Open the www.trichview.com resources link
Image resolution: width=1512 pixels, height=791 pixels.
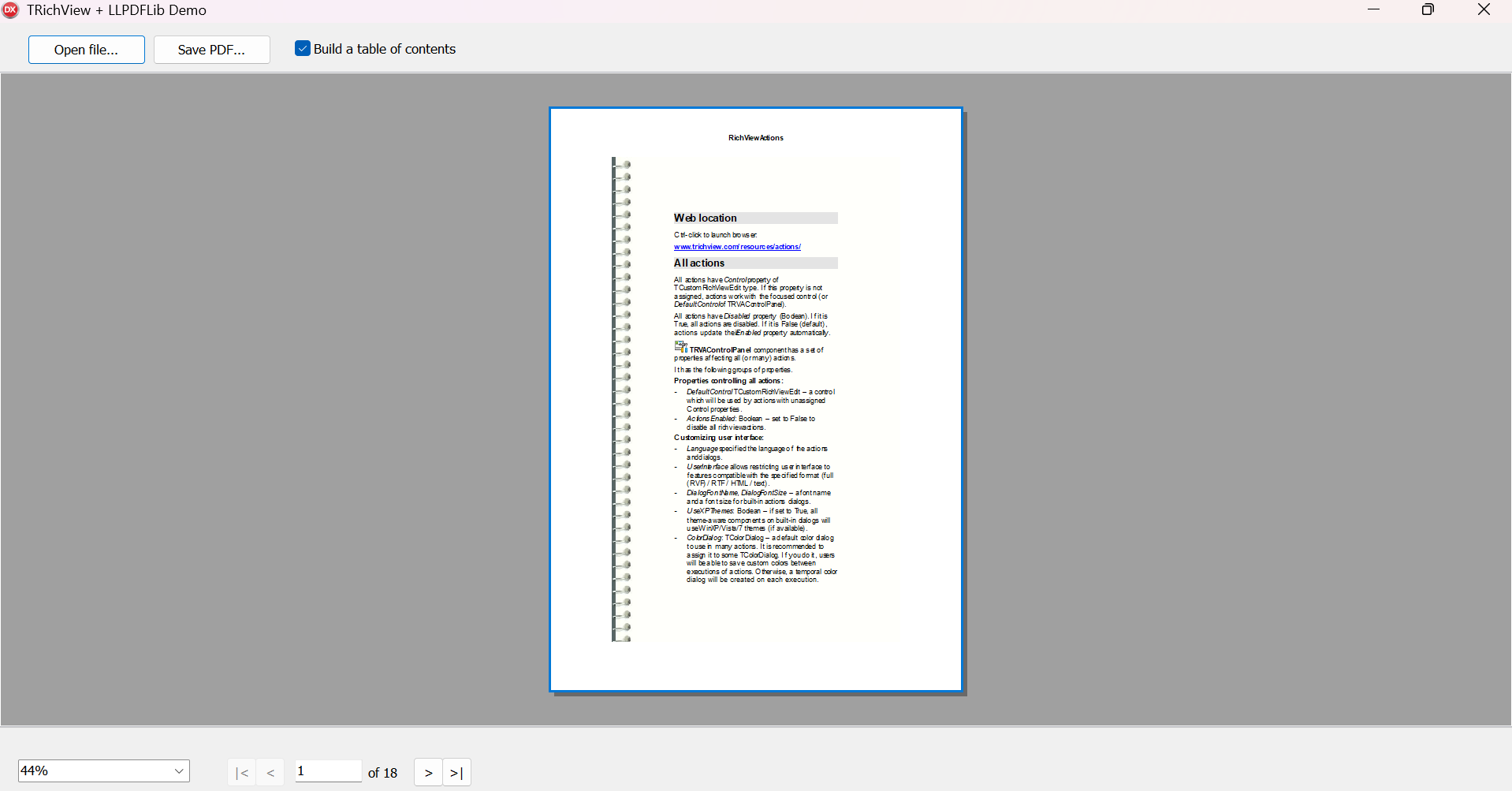[737, 247]
